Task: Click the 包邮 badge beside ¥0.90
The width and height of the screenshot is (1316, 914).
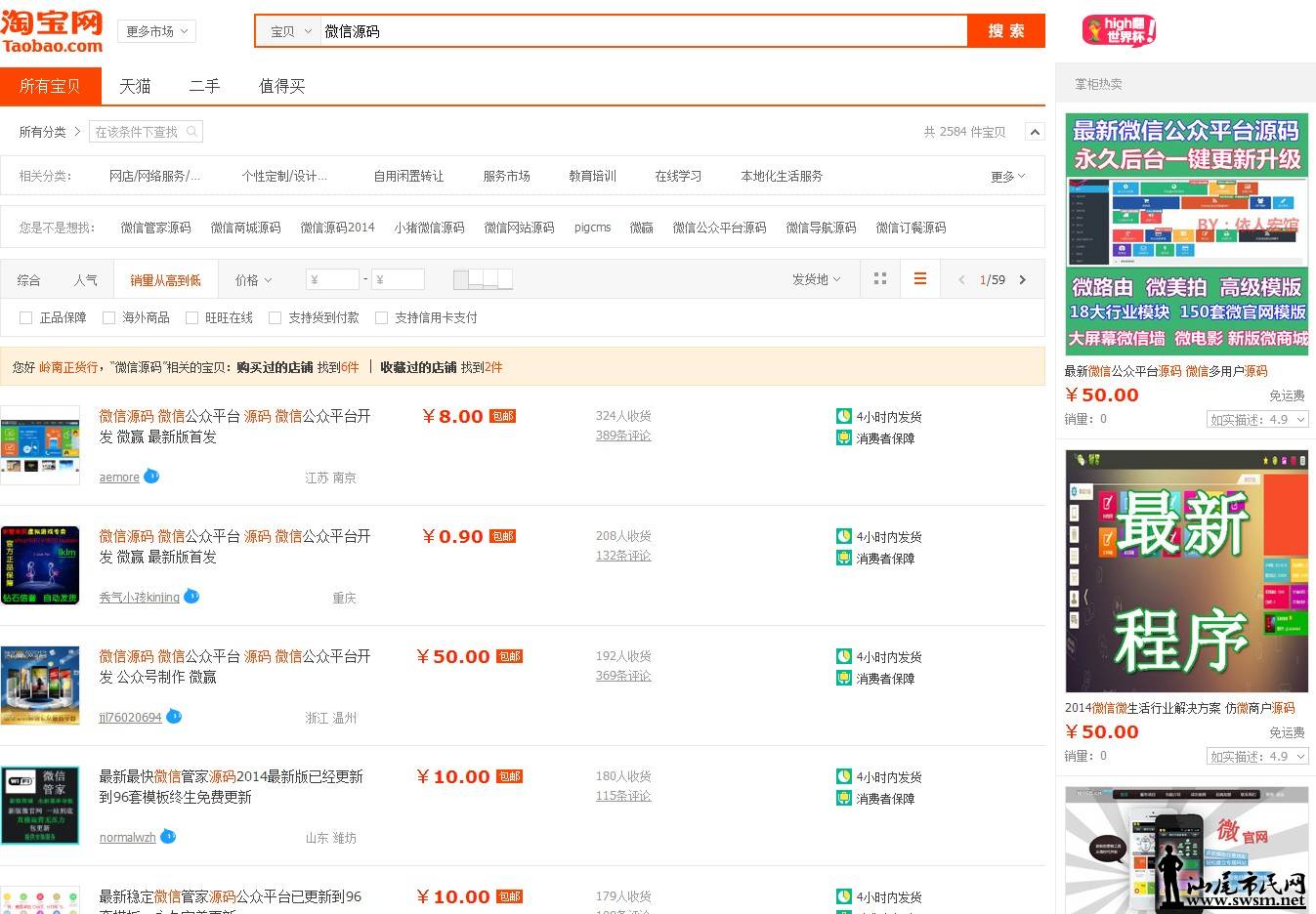Action: click(503, 536)
